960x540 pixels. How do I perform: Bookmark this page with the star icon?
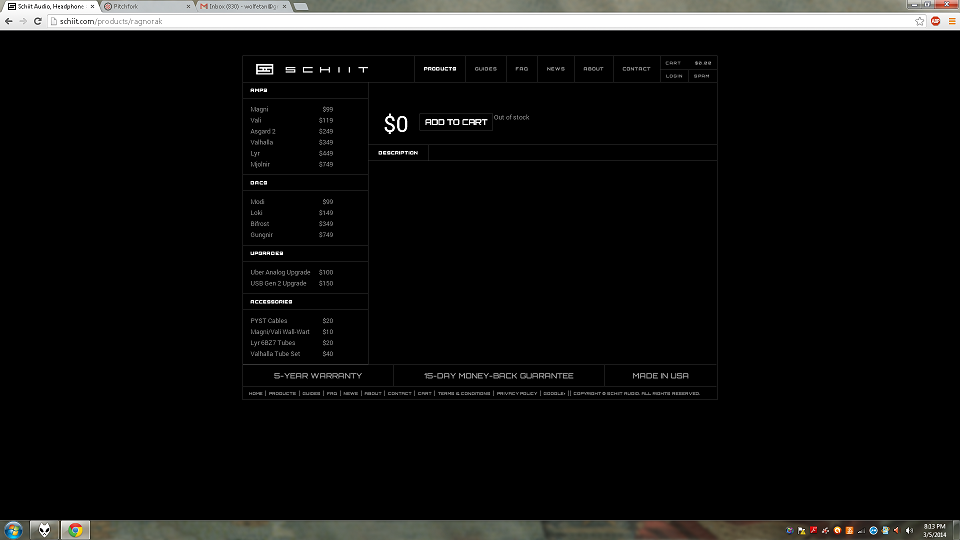920,21
